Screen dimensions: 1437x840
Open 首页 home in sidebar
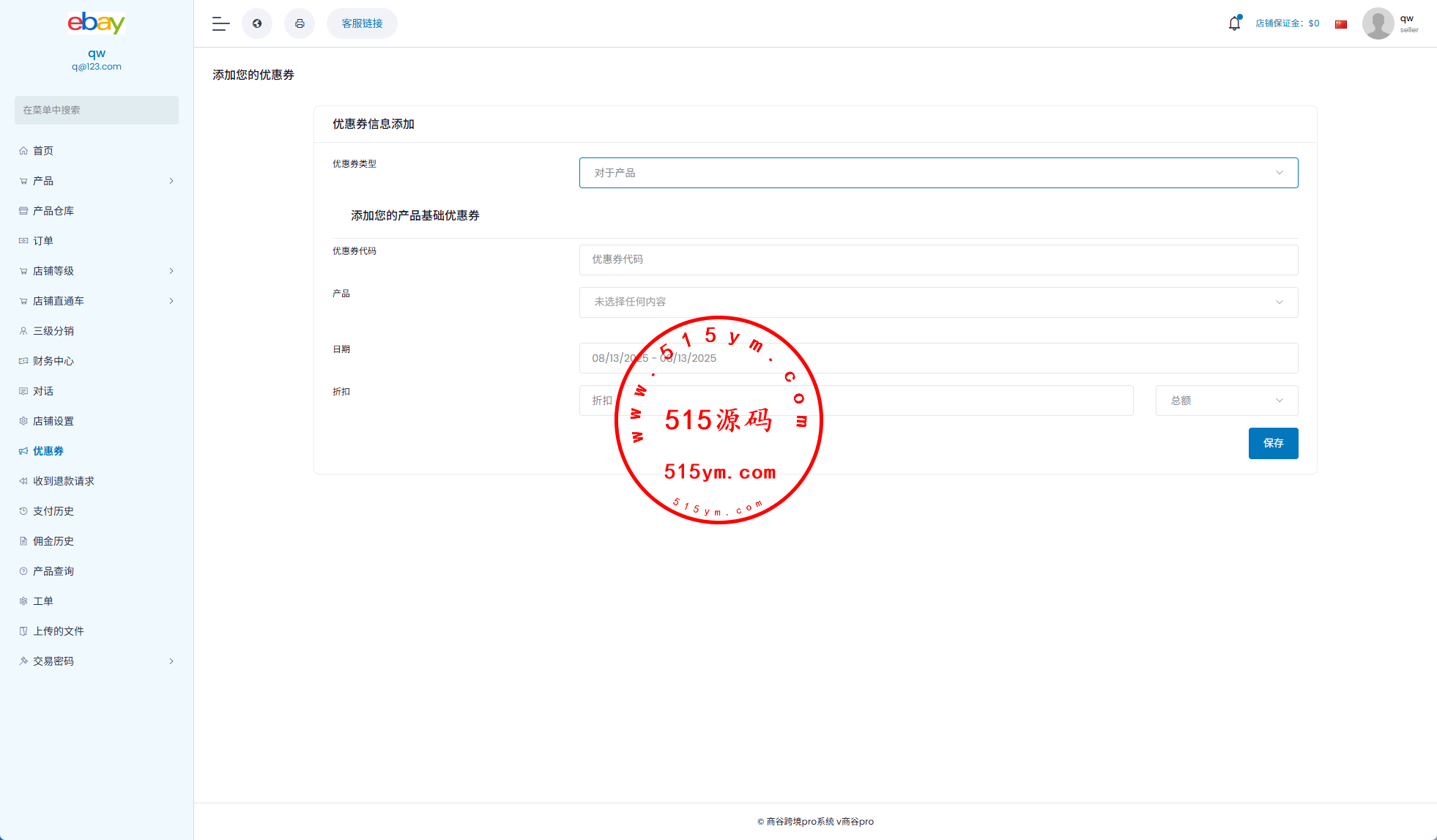(x=43, y=151)
